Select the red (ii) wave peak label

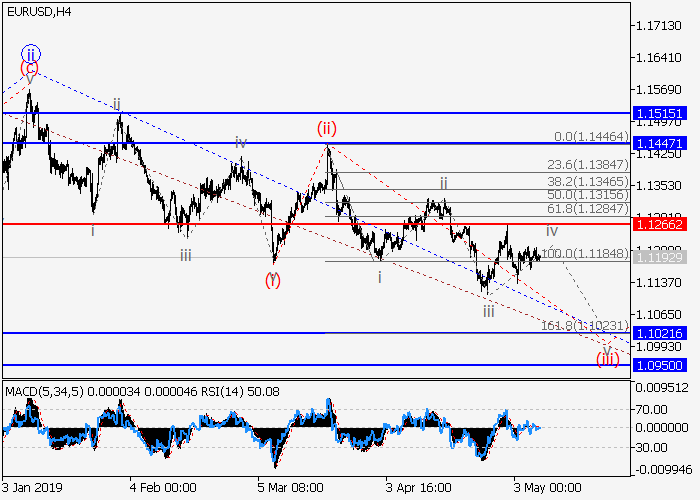click(327, 128)
